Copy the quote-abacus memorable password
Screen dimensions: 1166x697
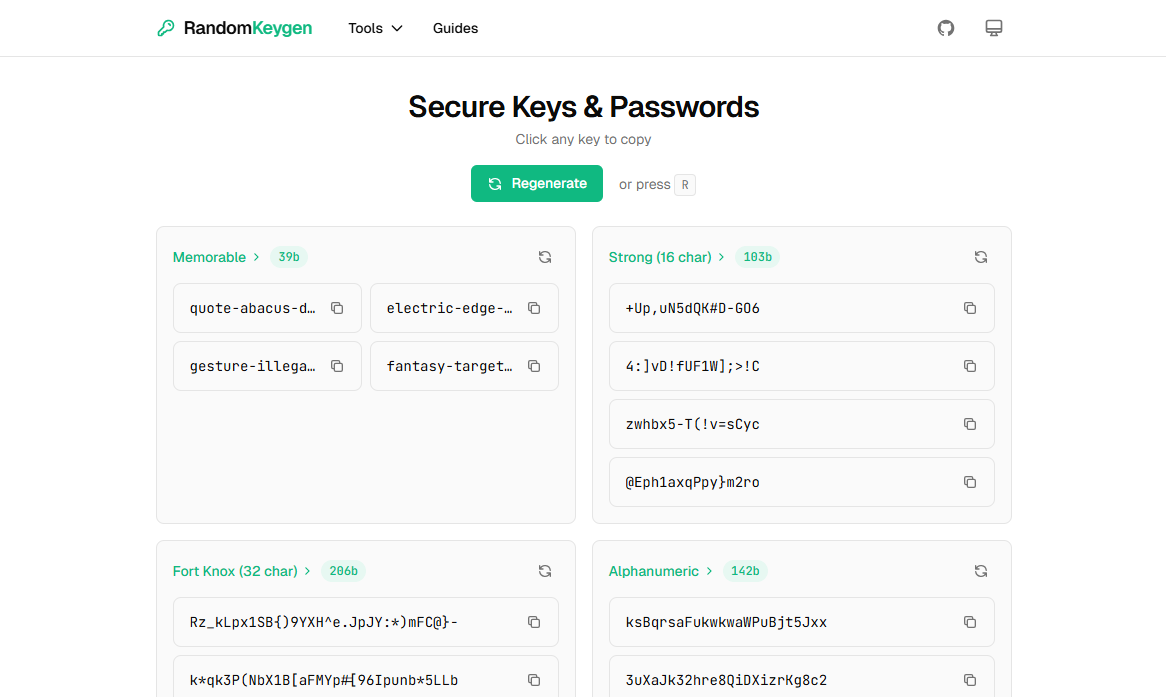click(x=337, y=308)
